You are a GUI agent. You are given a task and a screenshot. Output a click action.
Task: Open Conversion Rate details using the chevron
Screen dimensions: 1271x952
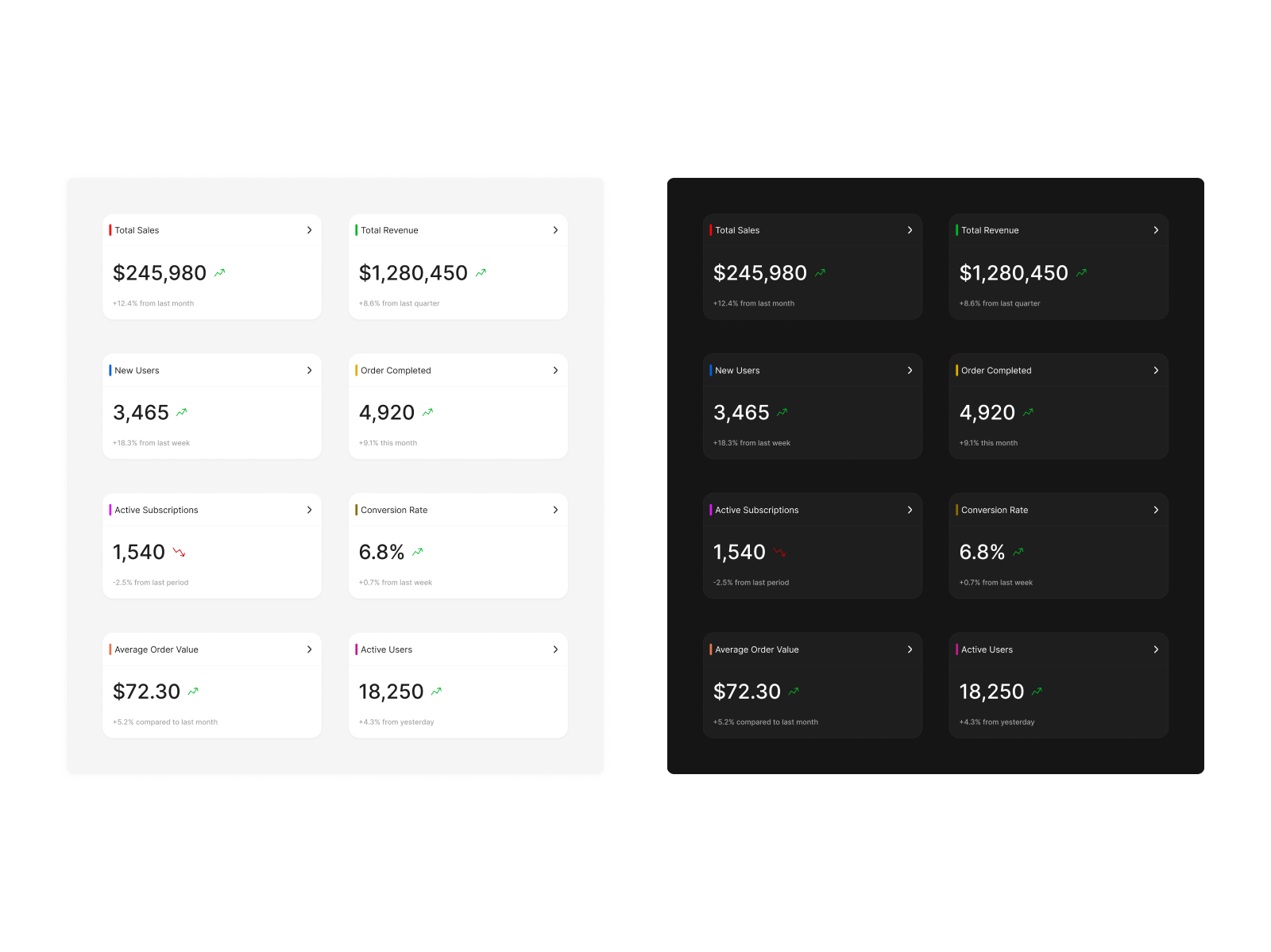(555, 510)
